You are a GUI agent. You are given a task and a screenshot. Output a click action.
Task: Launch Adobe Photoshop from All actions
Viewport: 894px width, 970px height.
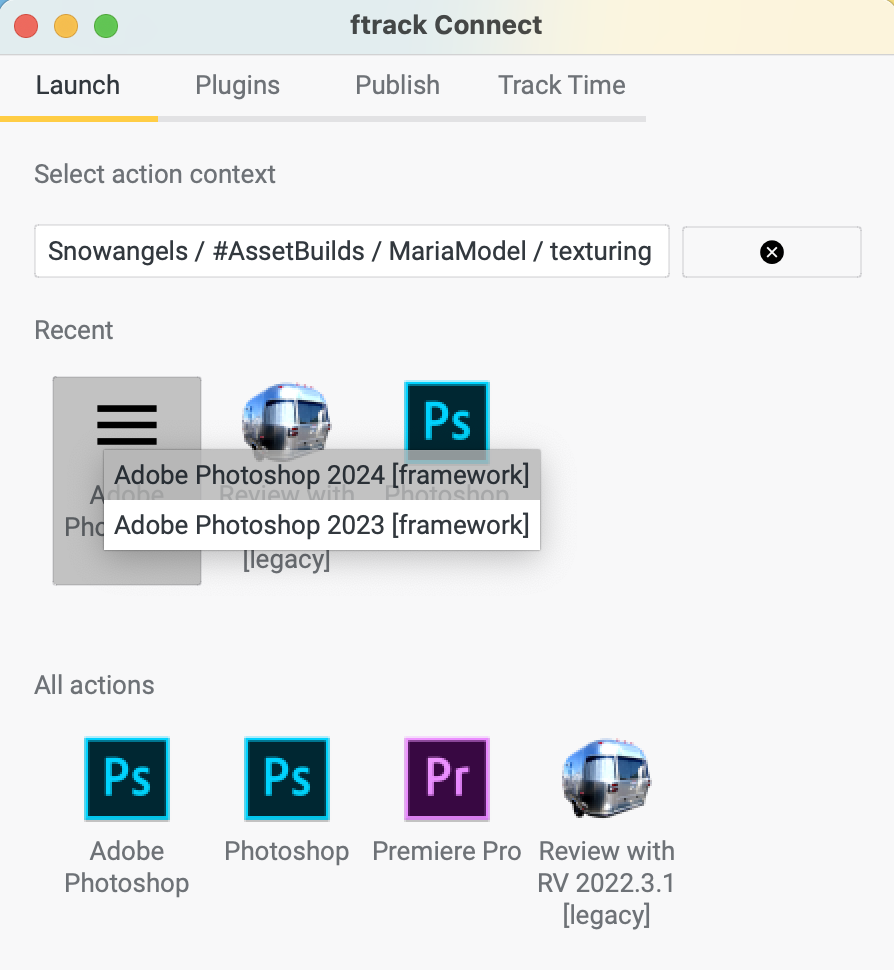pyautogui.click(x=127, y=779)
